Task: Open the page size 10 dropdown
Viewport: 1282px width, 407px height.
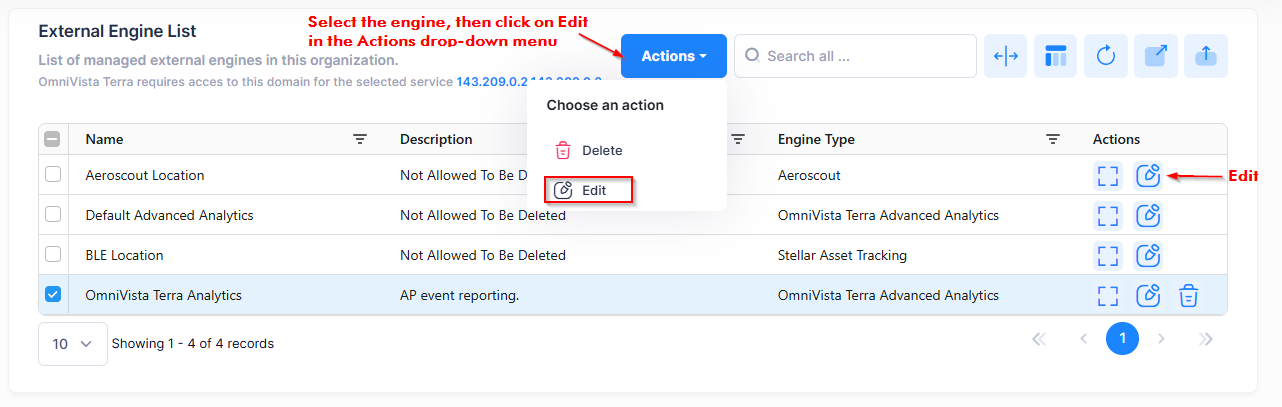Action: tap(72, 343)
